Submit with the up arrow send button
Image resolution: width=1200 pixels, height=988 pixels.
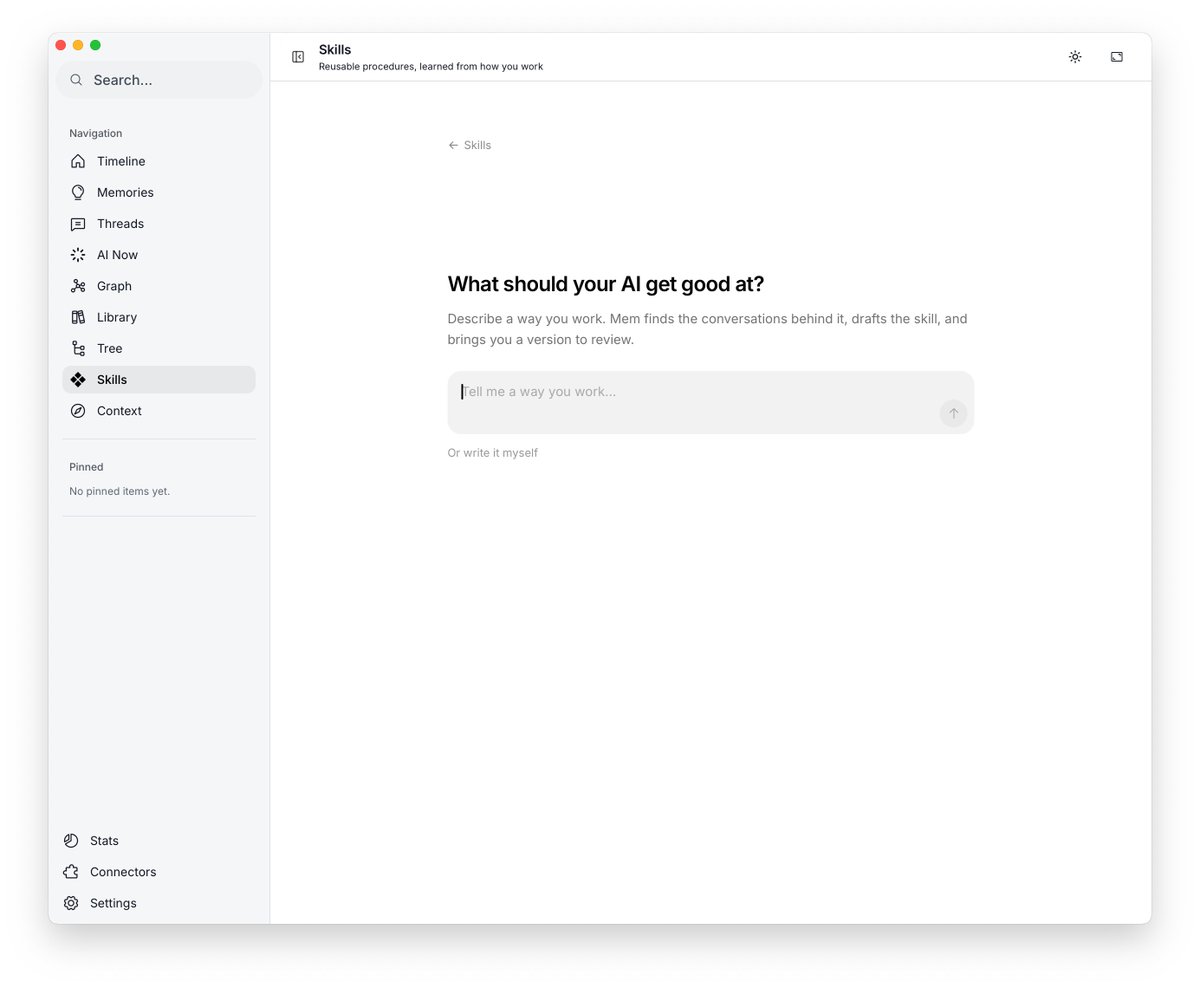point(953,414)
